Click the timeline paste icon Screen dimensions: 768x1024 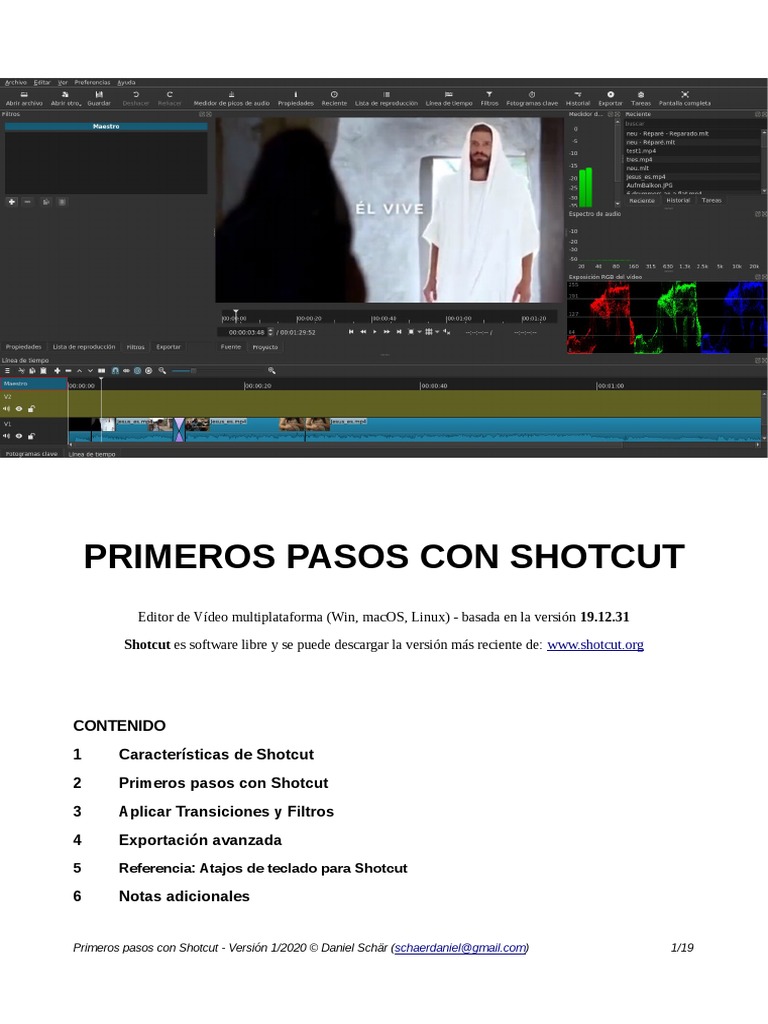[43, 371]
